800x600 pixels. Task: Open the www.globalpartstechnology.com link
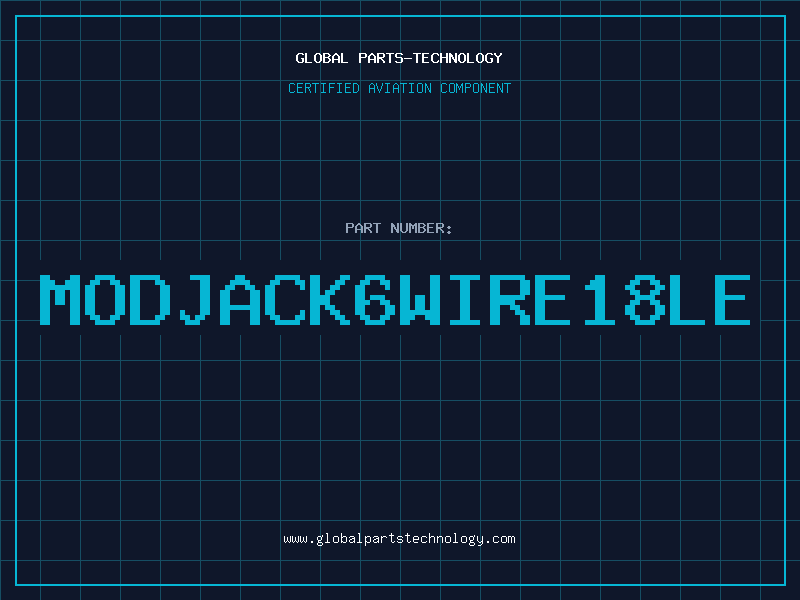(399, 539)
